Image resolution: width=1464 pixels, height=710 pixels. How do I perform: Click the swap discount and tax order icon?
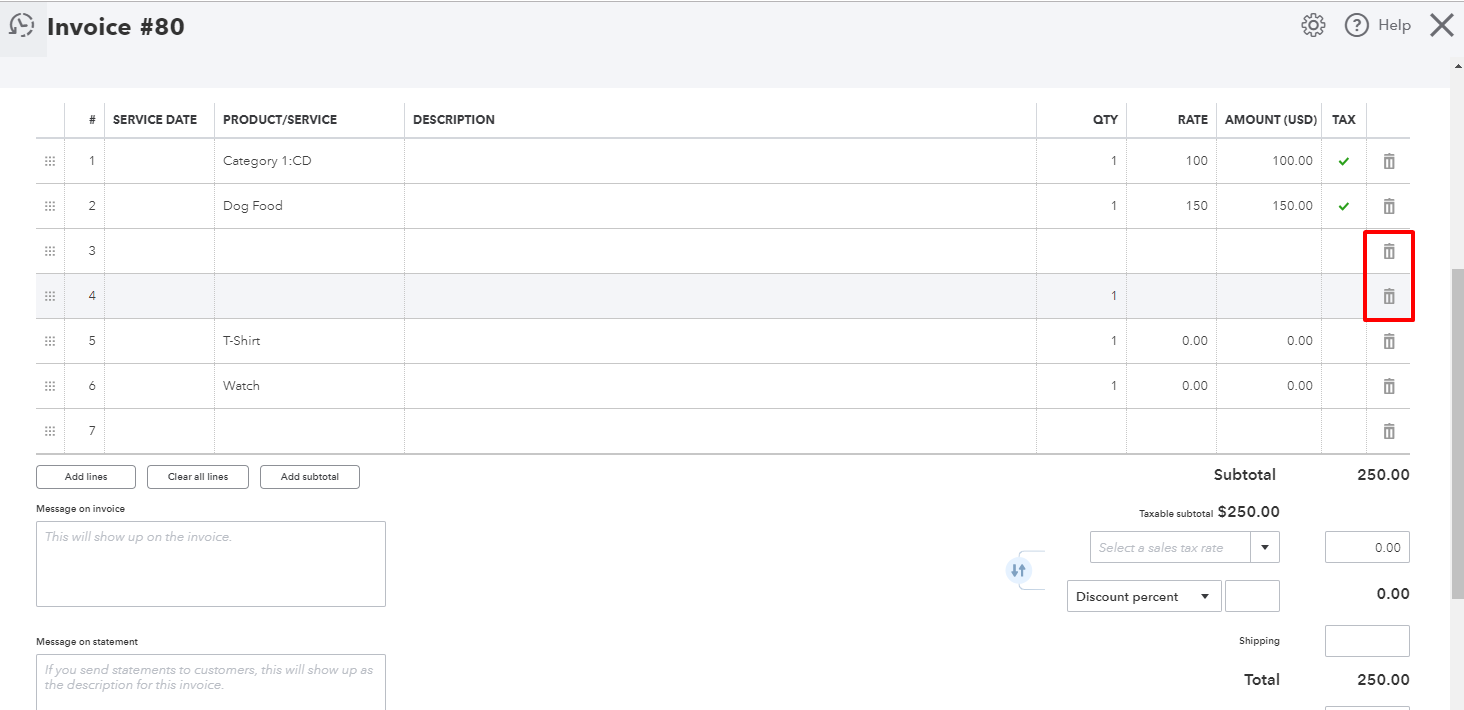pyautogui.click(x=1018, y=571)
